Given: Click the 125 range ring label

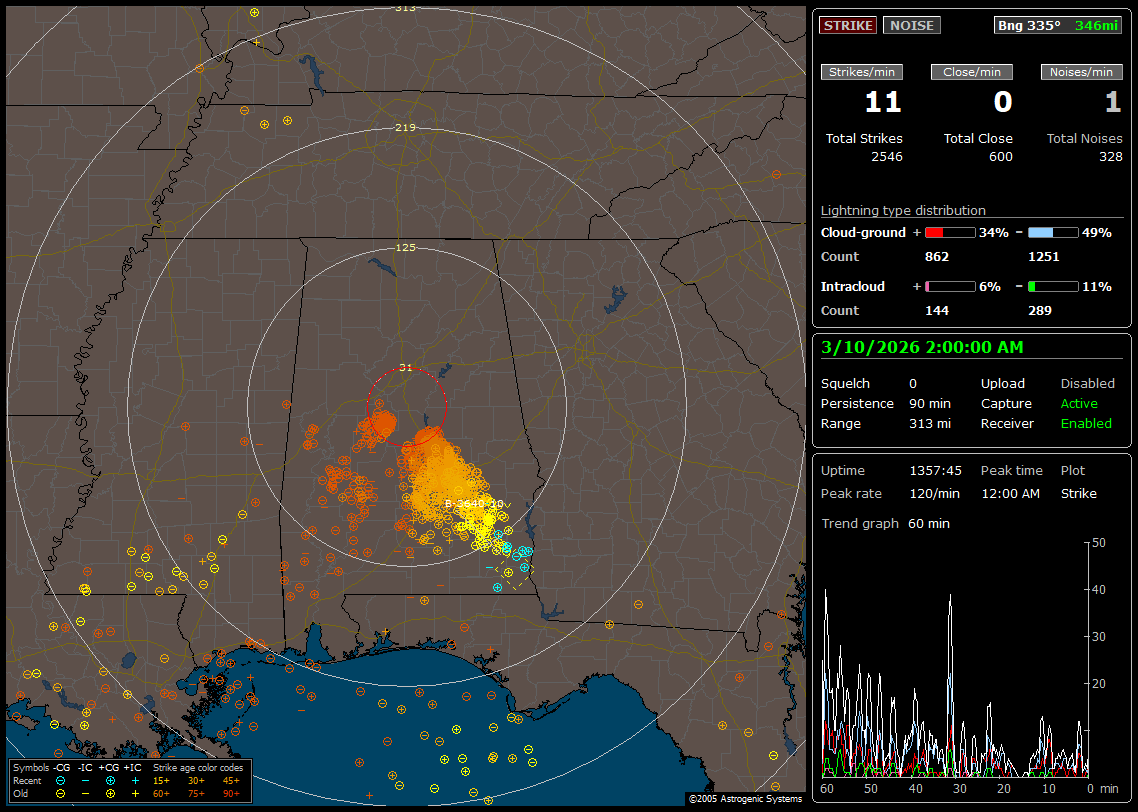Looking at the screenshot, I should (405, 247).
